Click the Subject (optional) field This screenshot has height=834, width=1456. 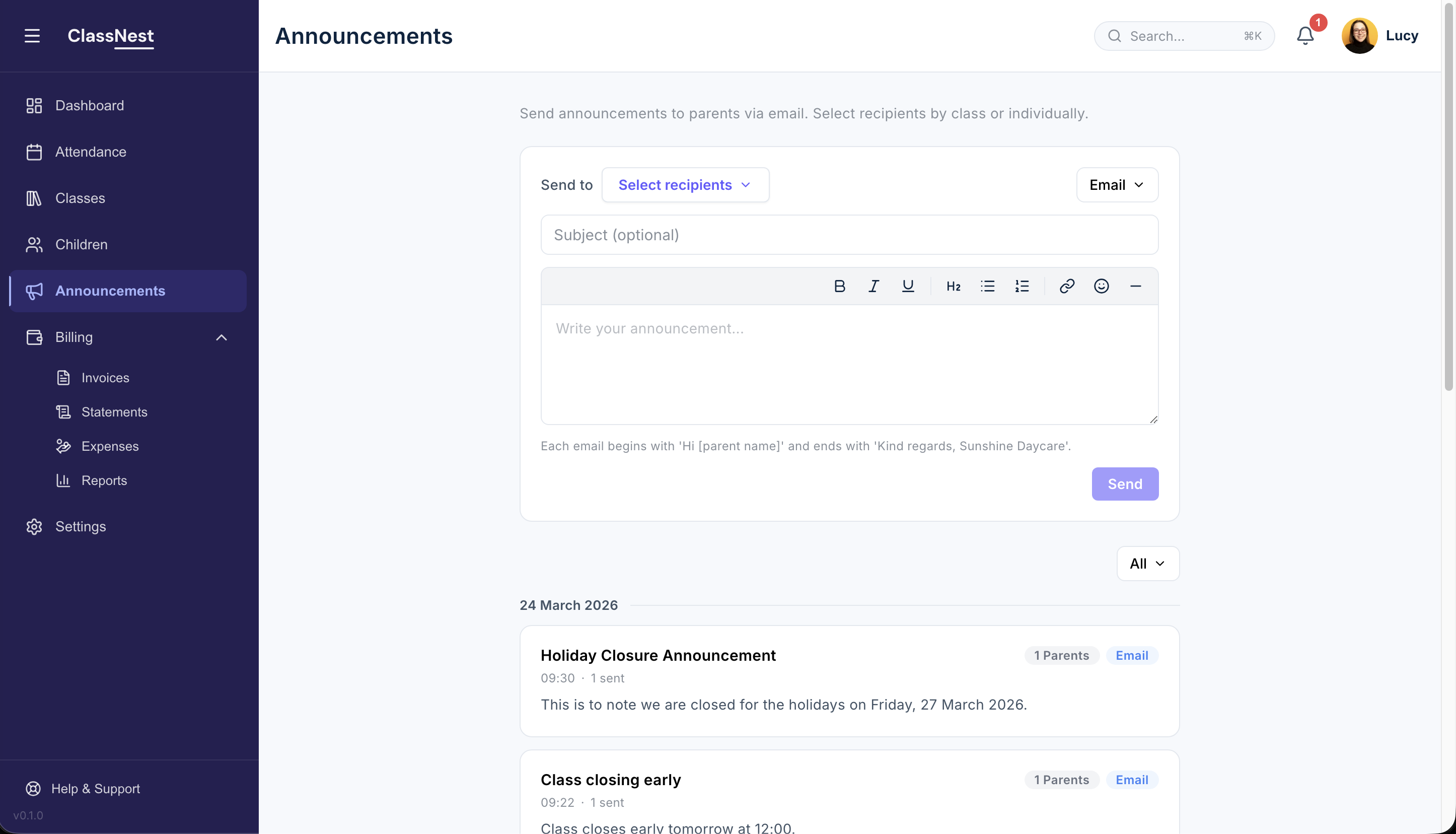point(849,235)
